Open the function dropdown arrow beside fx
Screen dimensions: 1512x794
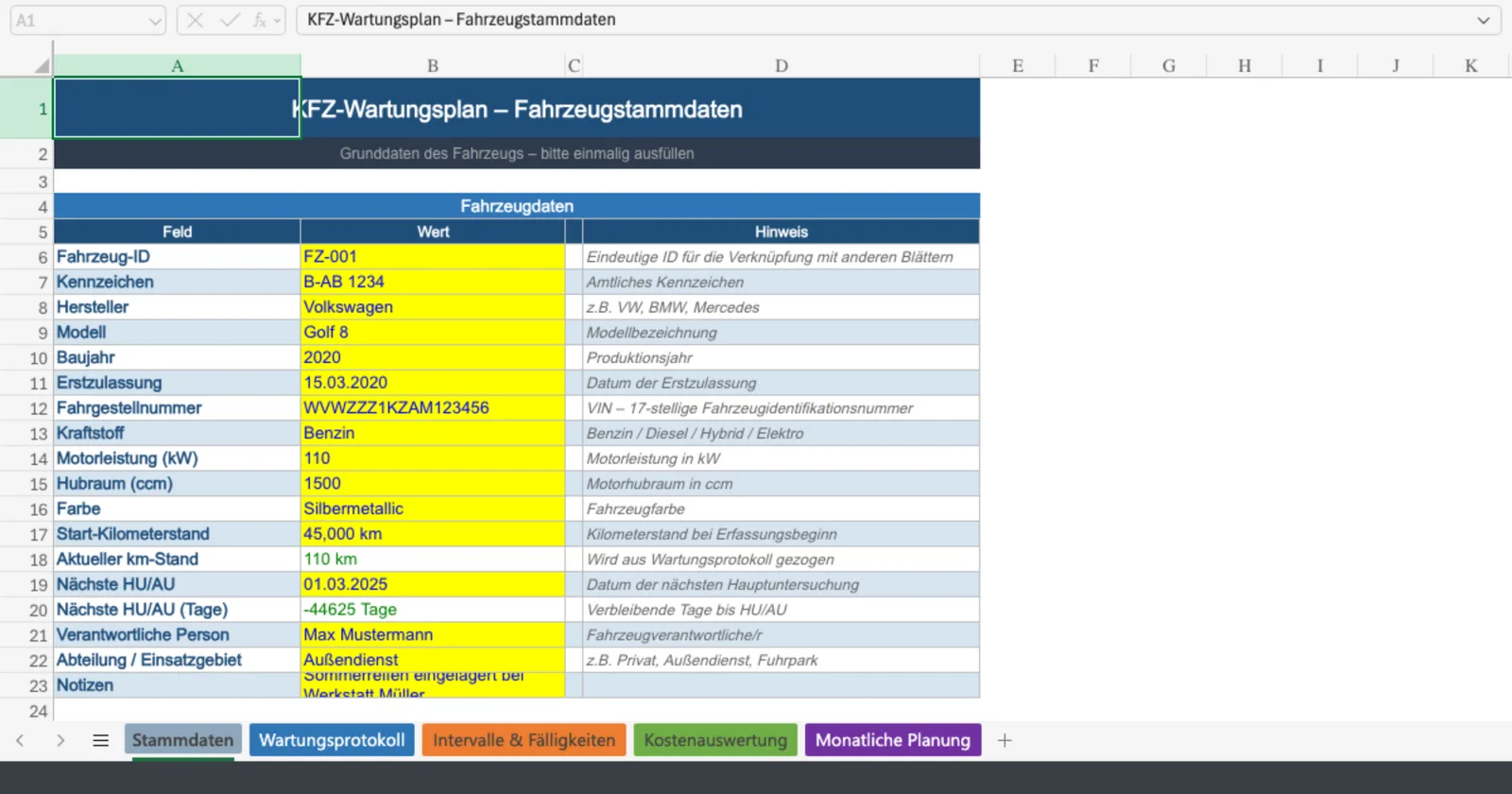point(277,21)
